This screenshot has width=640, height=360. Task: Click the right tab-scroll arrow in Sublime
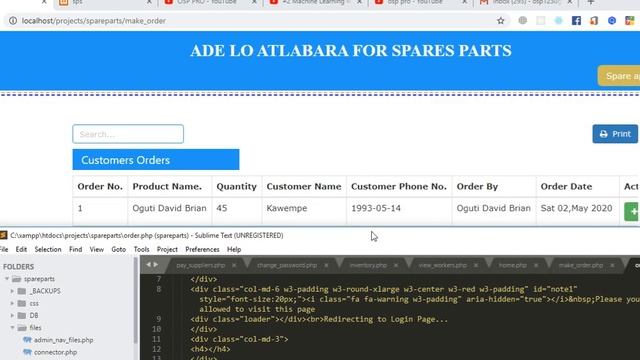(156, 265)
